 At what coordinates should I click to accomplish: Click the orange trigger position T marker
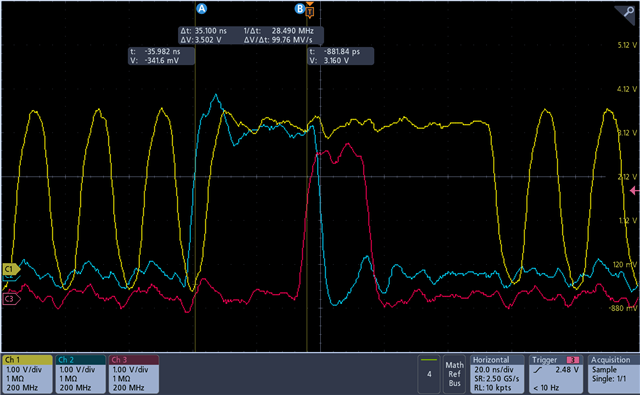tap(310, 11)
